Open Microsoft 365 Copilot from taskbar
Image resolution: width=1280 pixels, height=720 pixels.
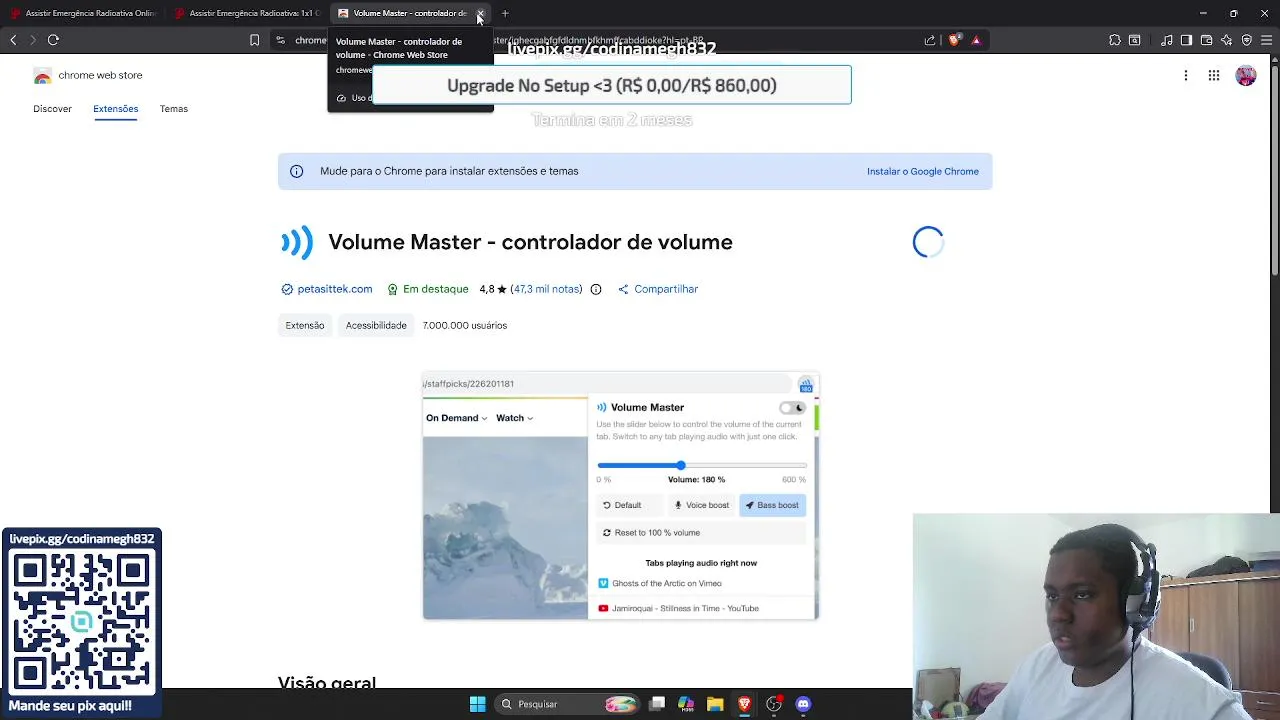point(686,704)
